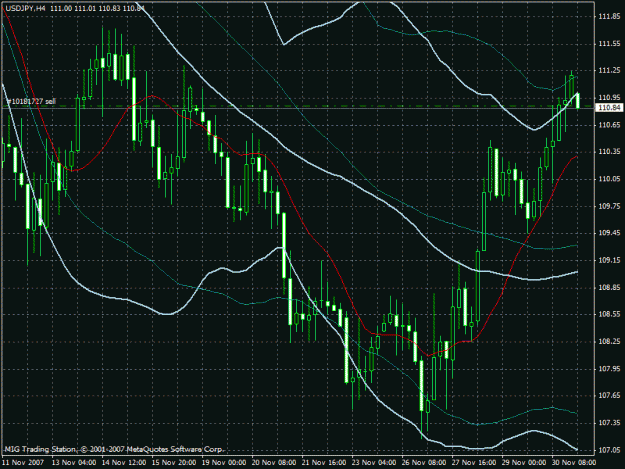Image resolution: width=625 pixels, height=469 pixels.
Task: Click the 110.05 price axis label
Action: [x=609, y=179]
